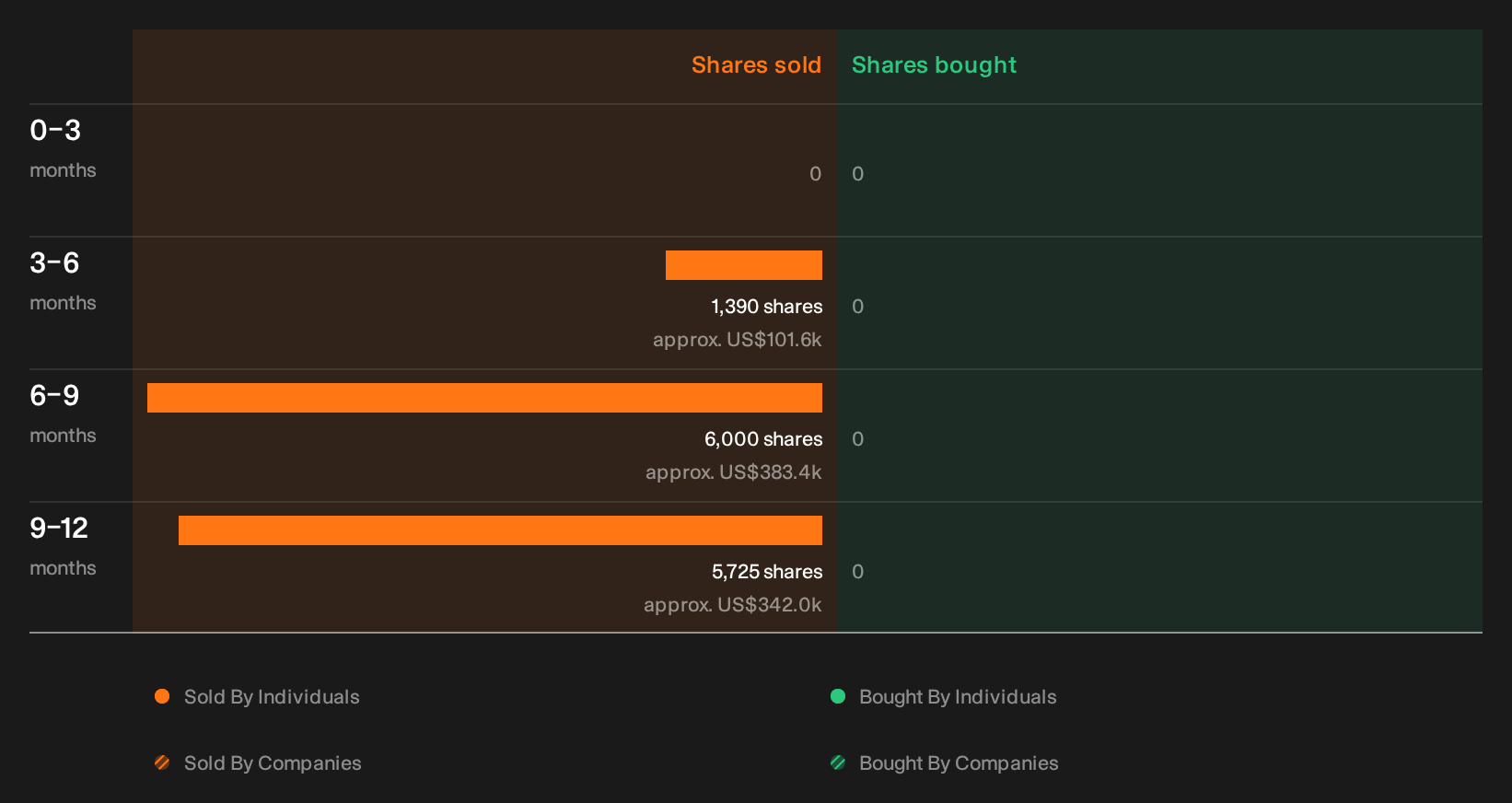Click the Bought By Companies legend label

coord(959,763)
